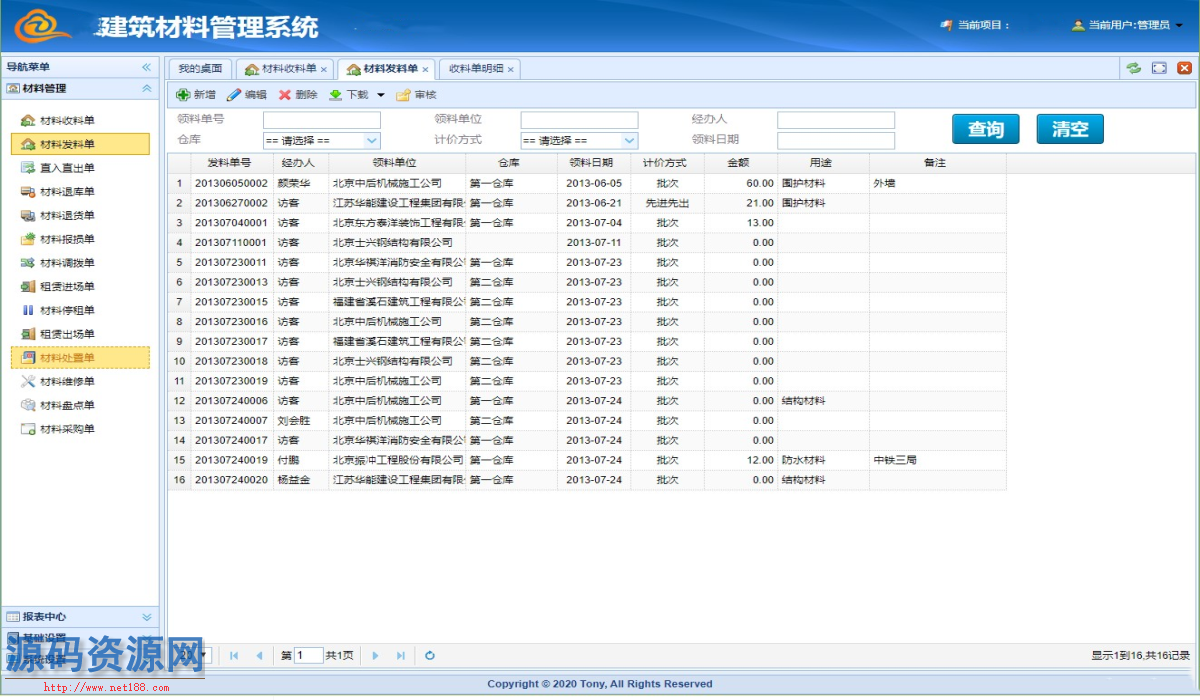Open the 仓库 select combobox
The width and height of the screenshot is (1200, 700).
[371, 141]
